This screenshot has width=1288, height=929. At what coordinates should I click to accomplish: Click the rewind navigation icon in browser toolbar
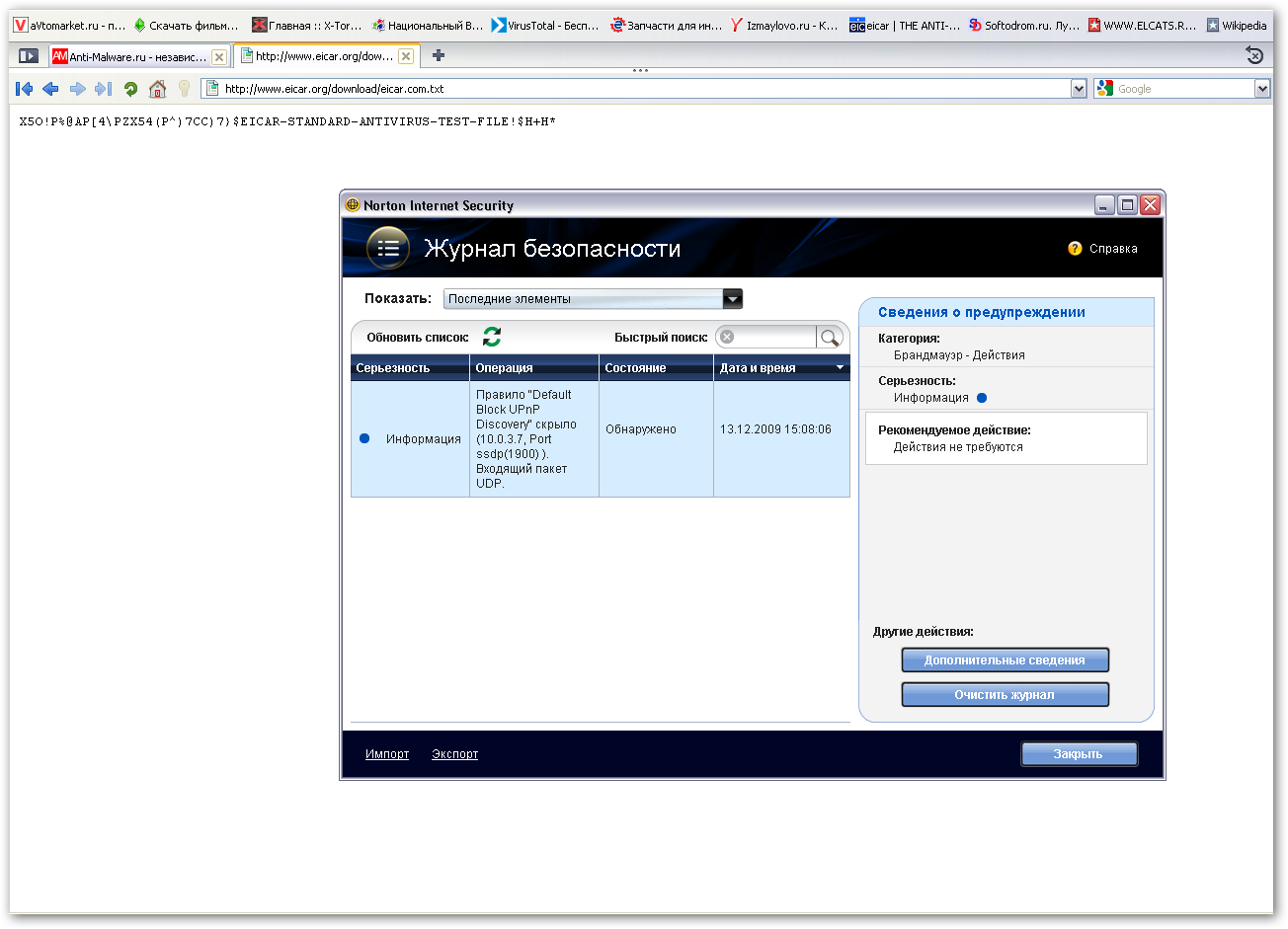click(25, 89)
